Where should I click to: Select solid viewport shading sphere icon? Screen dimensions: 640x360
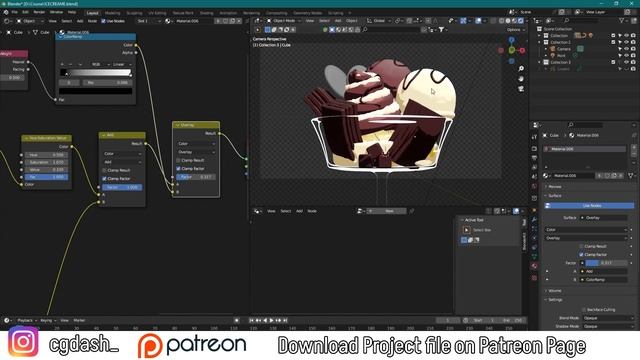(x=508, y=21)
